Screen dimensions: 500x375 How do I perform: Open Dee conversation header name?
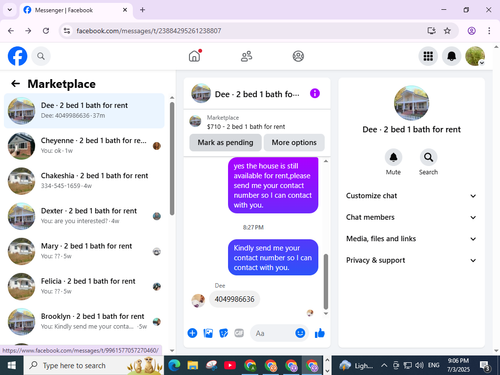coord(257,94)
